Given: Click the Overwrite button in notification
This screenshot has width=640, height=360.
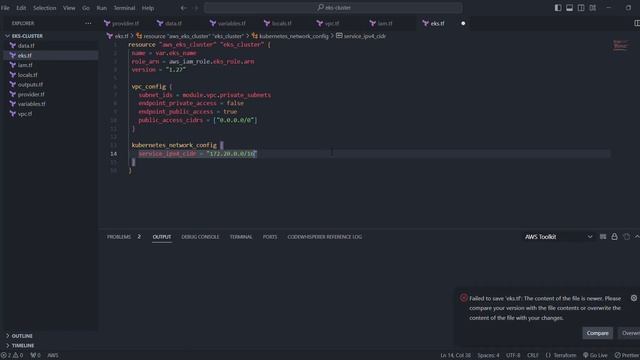Looking at the screenshot, I should [629, 333].
